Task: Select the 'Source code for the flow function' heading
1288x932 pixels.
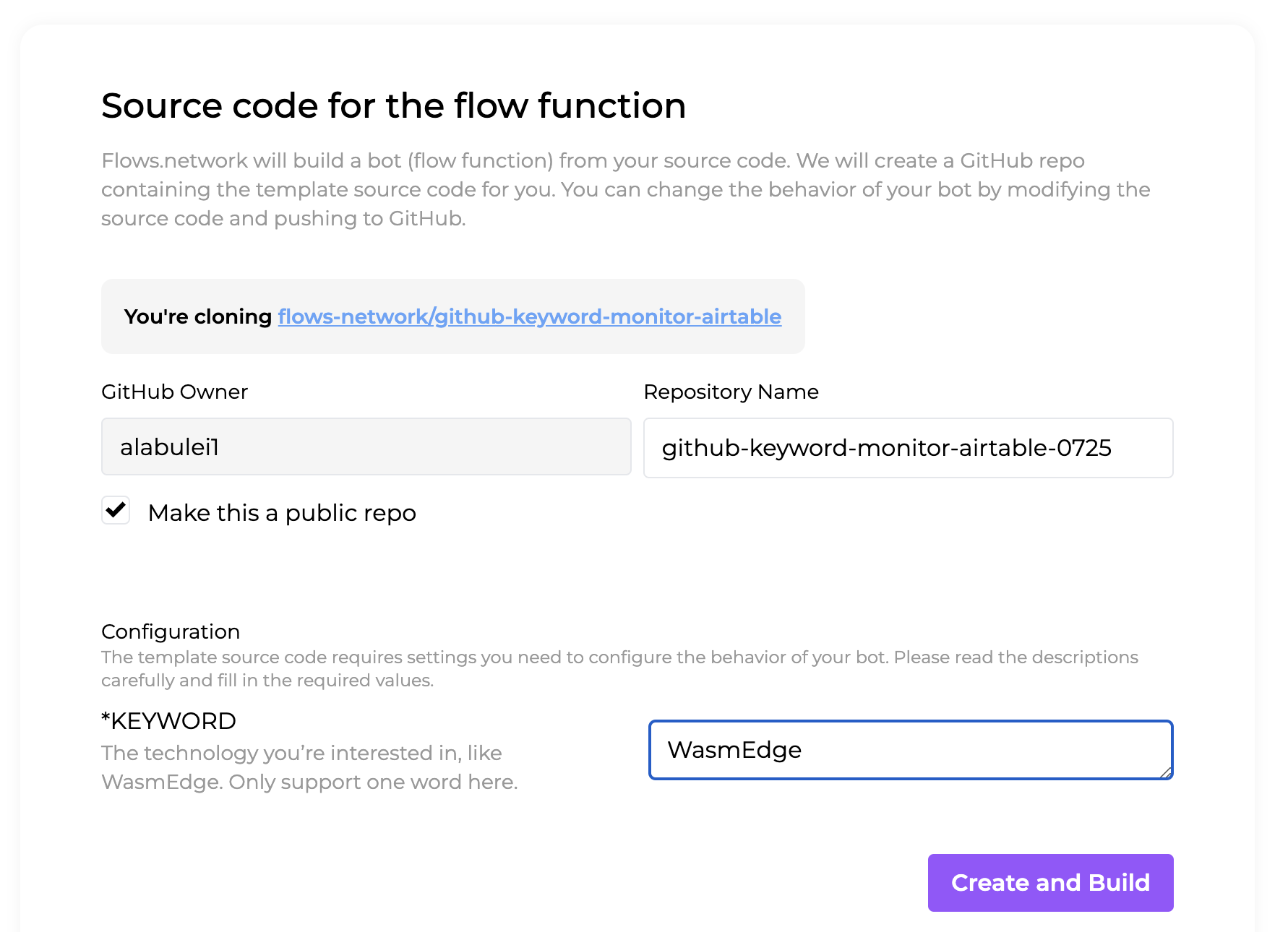Action: tap(394, 105)
